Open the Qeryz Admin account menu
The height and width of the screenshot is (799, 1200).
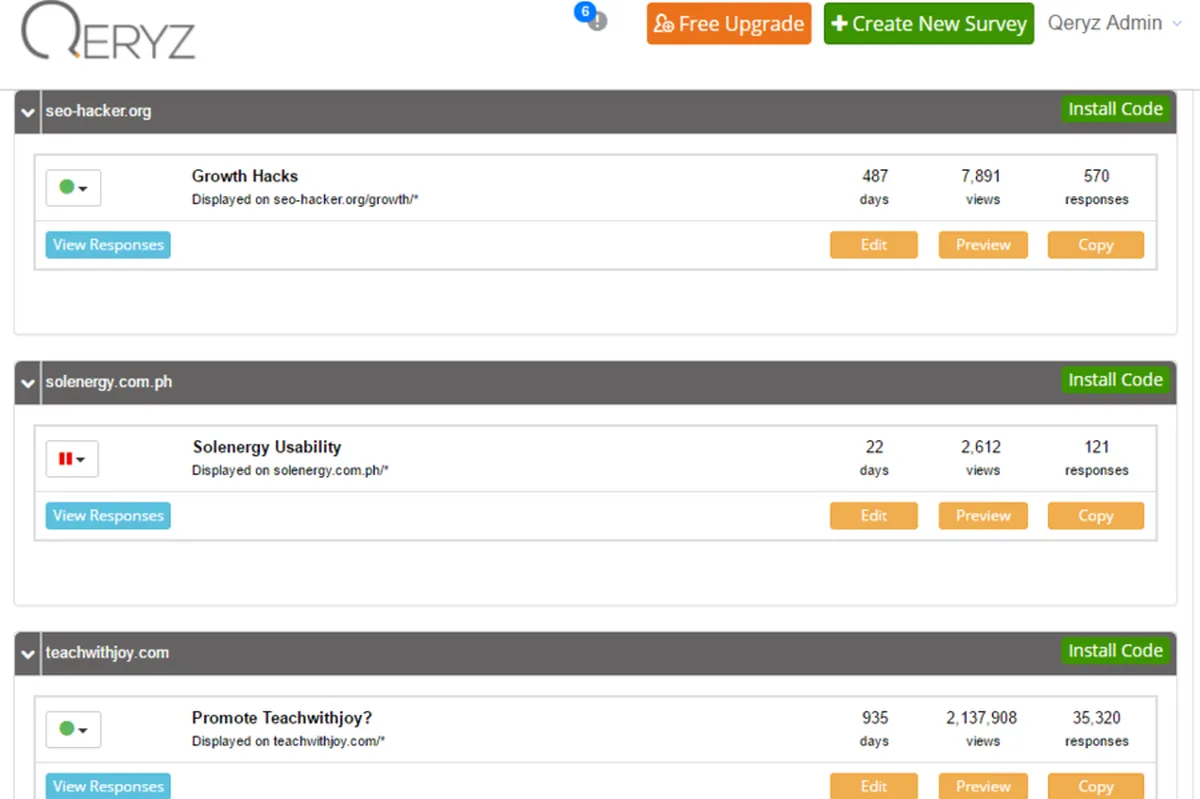[x=1113, y=23]
